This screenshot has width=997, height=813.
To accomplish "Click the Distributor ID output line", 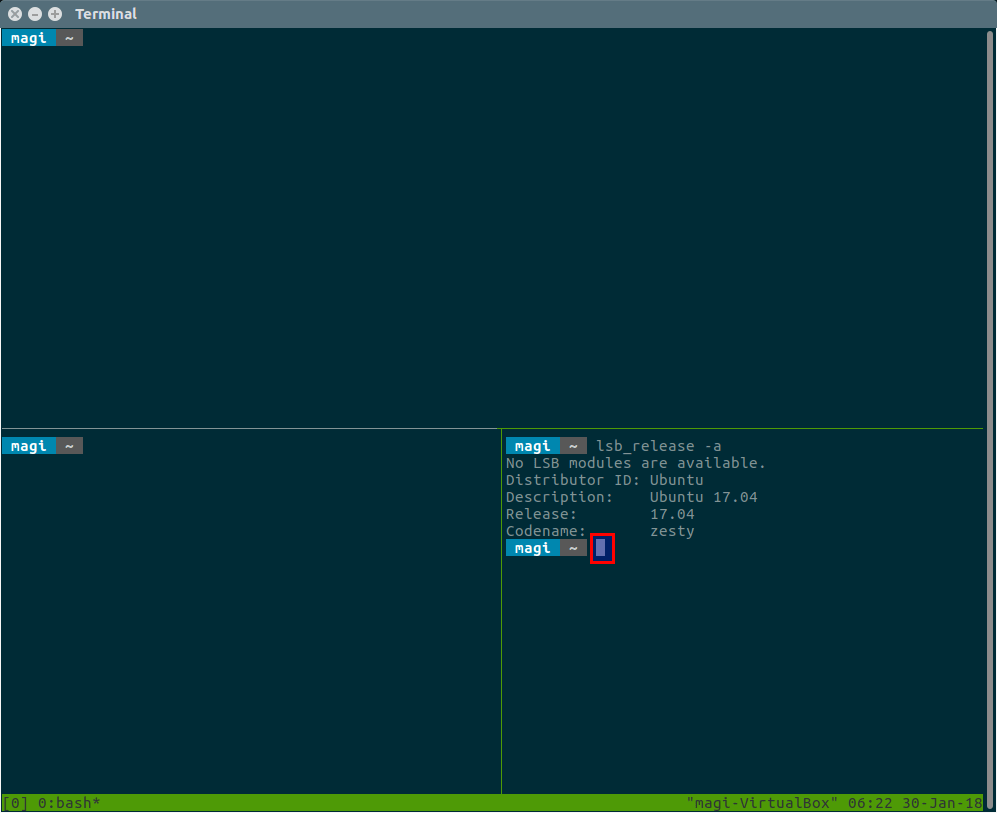I will 604,480.
